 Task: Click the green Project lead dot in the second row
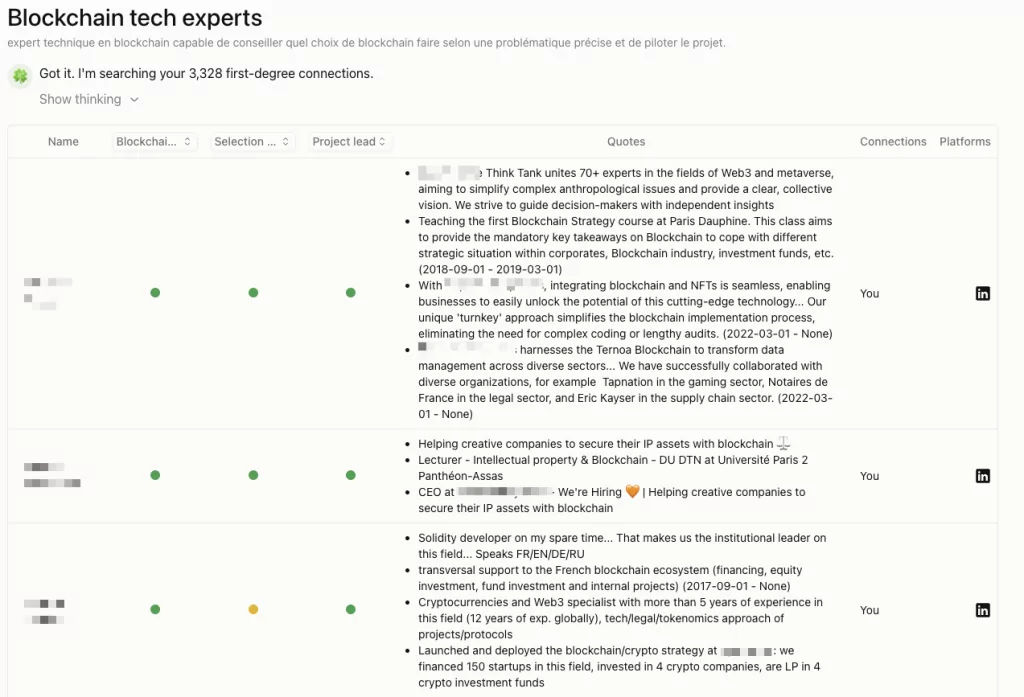pyautogui.click(x=351, y=475)
